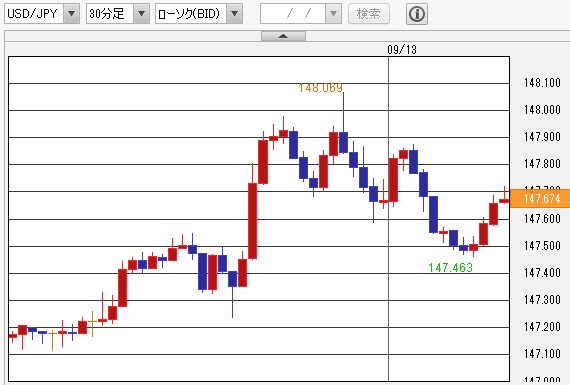Click the date input field
The height and width of the screenshot is (385, 570).
pos(293,14)
